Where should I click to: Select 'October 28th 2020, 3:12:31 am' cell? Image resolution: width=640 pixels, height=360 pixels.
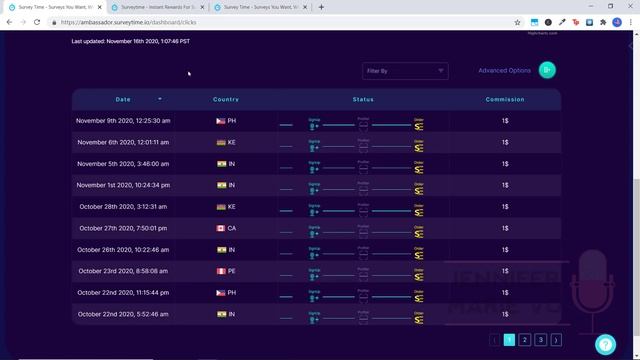[x=123, y=207]
